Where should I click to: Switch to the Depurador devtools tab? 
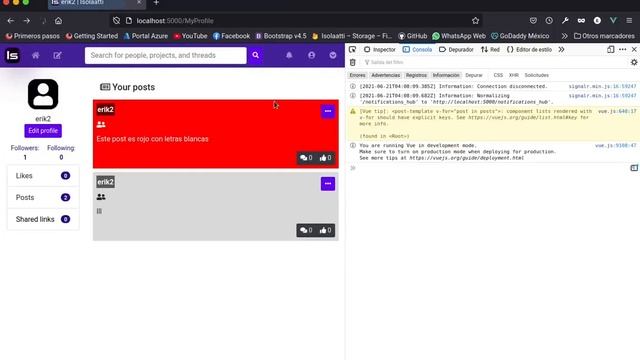456,49
